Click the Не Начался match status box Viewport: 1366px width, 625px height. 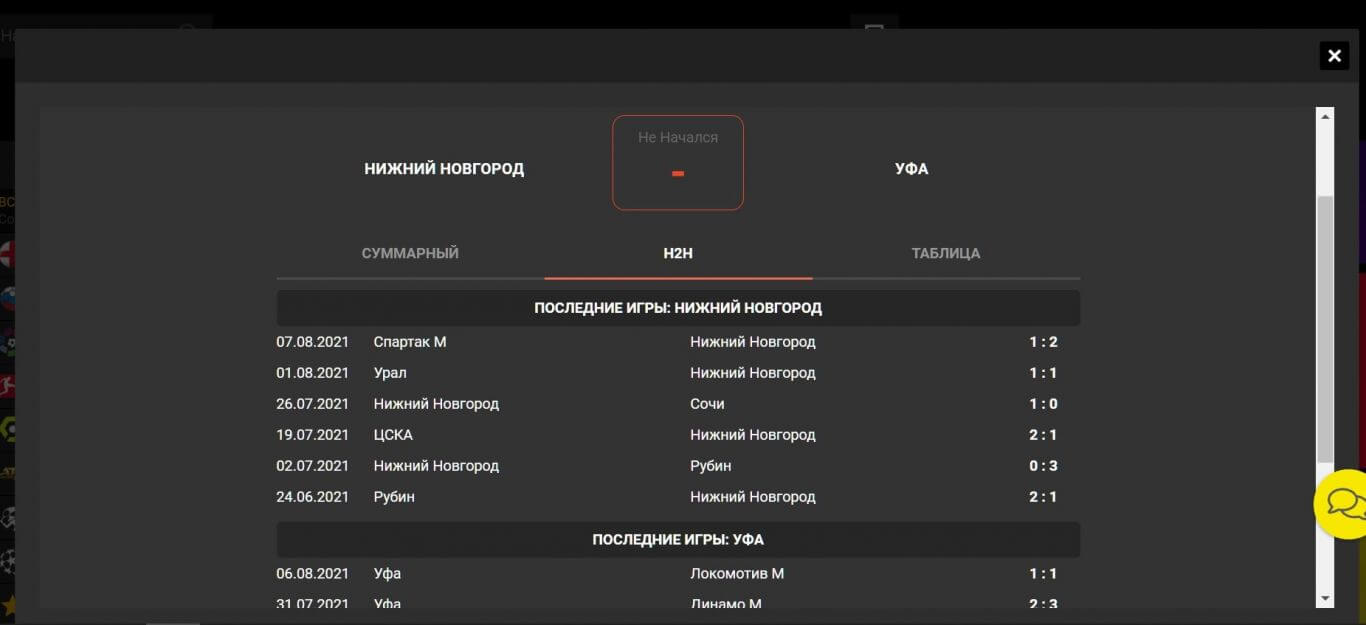click(678, 162)
